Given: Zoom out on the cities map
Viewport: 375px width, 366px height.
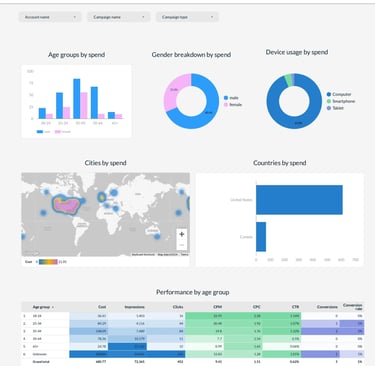Looking at the screenshot, I should (x=182, y=245).
